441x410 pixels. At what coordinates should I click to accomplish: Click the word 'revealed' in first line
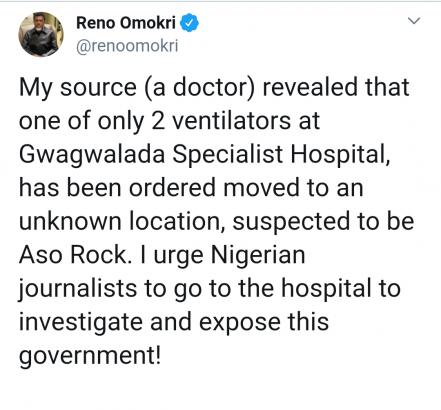[310, 87]
